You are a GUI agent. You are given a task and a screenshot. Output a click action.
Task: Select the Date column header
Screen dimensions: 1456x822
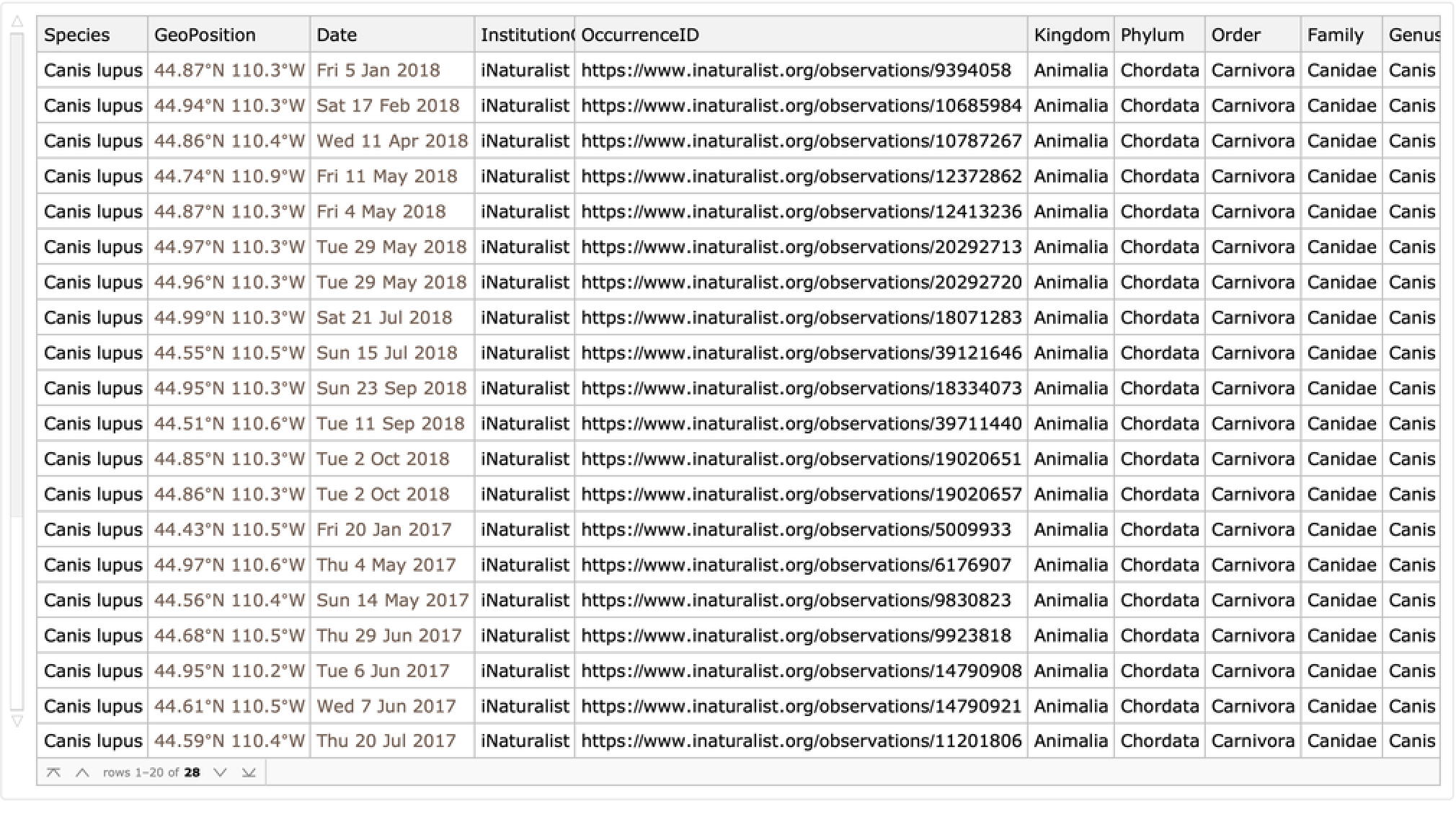(x=337, y=35)
